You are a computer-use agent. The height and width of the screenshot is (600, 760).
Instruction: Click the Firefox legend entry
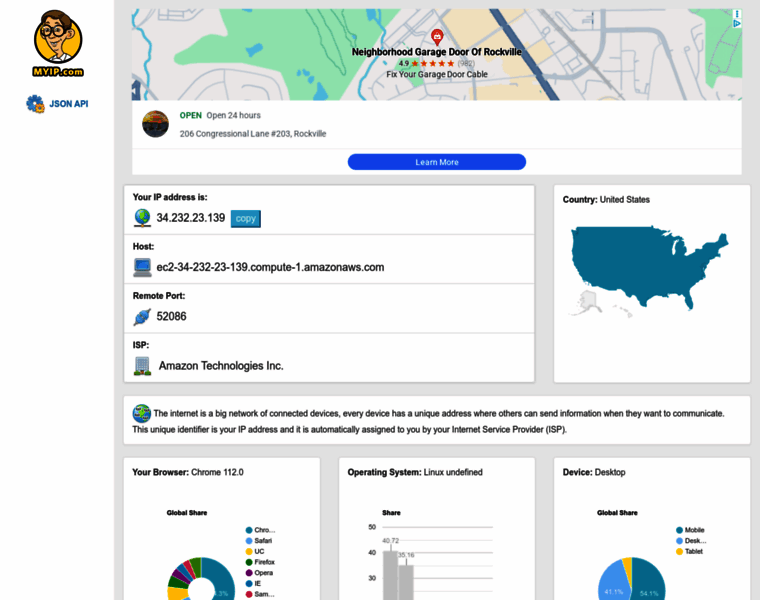coord(260,562)
